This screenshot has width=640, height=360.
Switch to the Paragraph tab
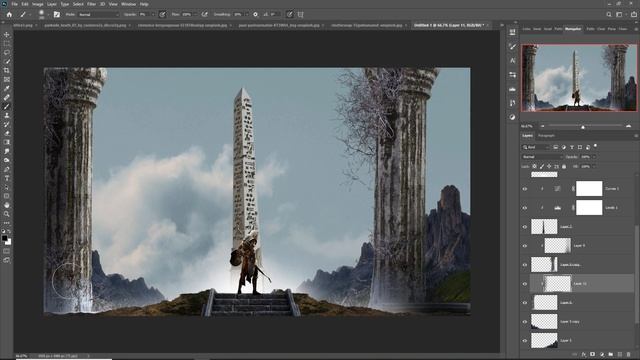(x=546, y=136)
